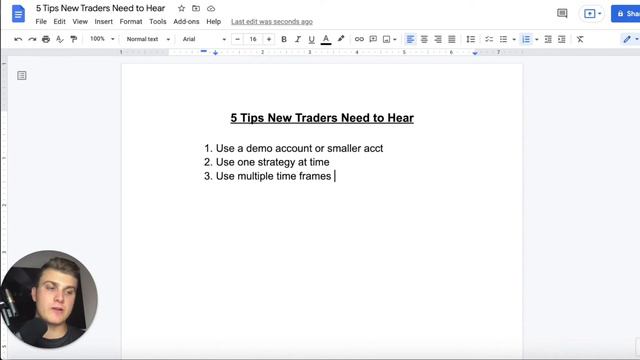Set right text alignment
Viewport: 640px width, 360px height.
[438, 39]
